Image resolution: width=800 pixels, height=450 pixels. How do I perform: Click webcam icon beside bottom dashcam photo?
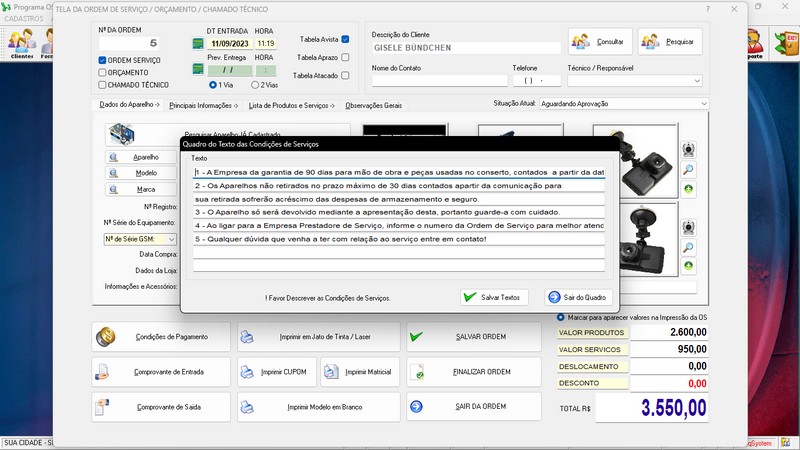tap(688, 227)
